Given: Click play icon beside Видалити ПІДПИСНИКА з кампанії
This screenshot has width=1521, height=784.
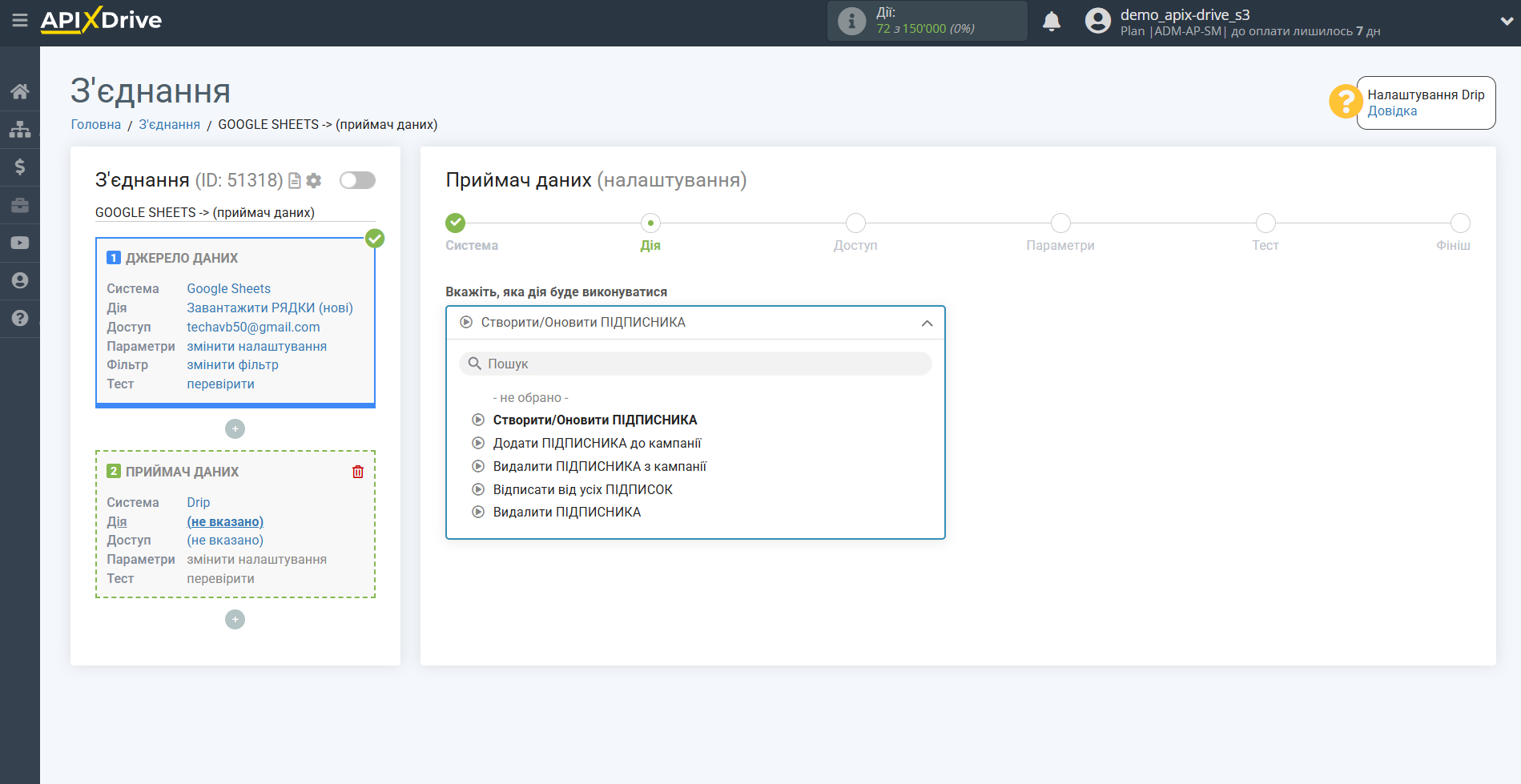Looking at the screenshot, I should (478, 466).
